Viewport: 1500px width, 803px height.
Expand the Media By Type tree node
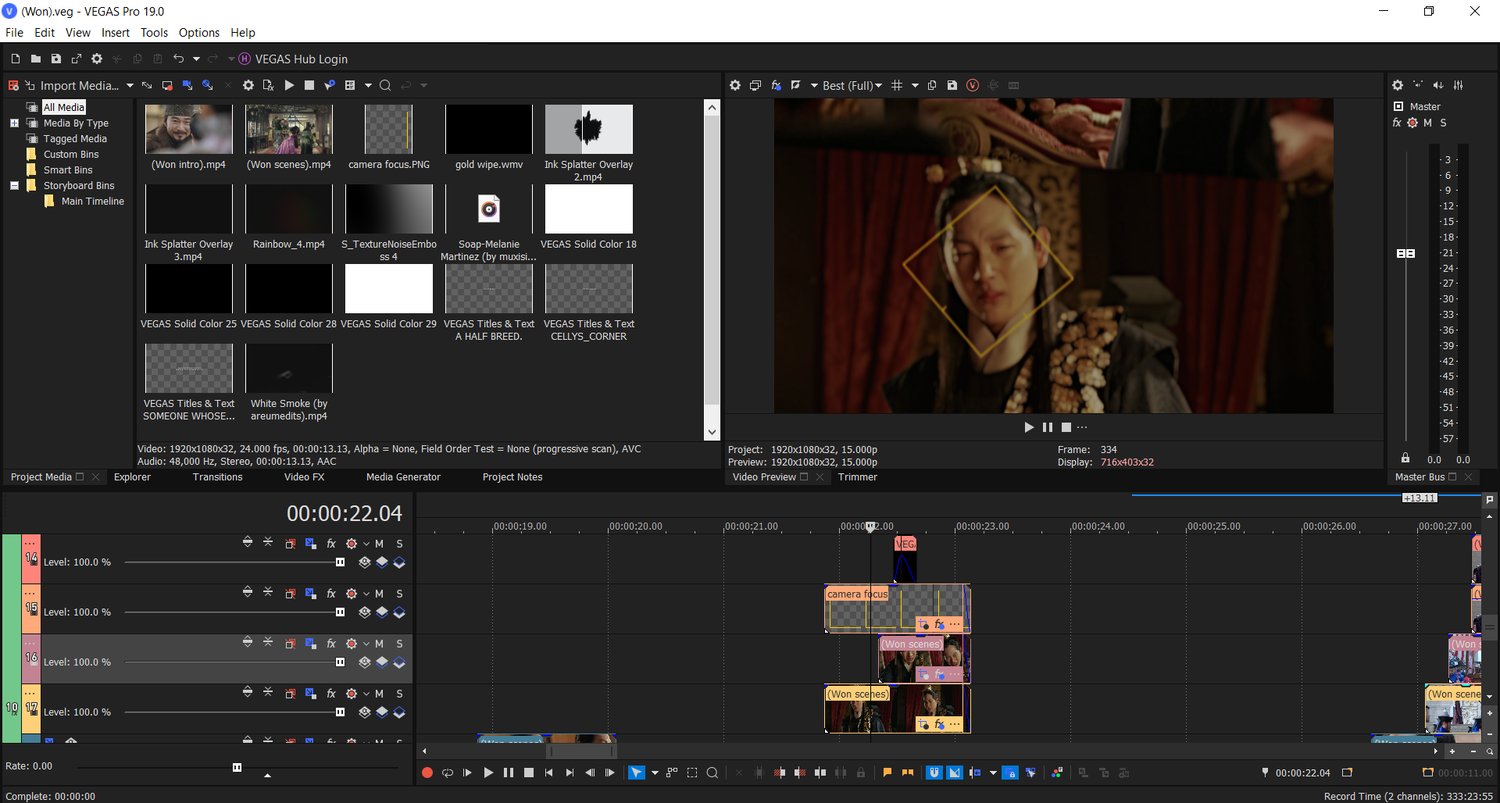click(15, 123)
